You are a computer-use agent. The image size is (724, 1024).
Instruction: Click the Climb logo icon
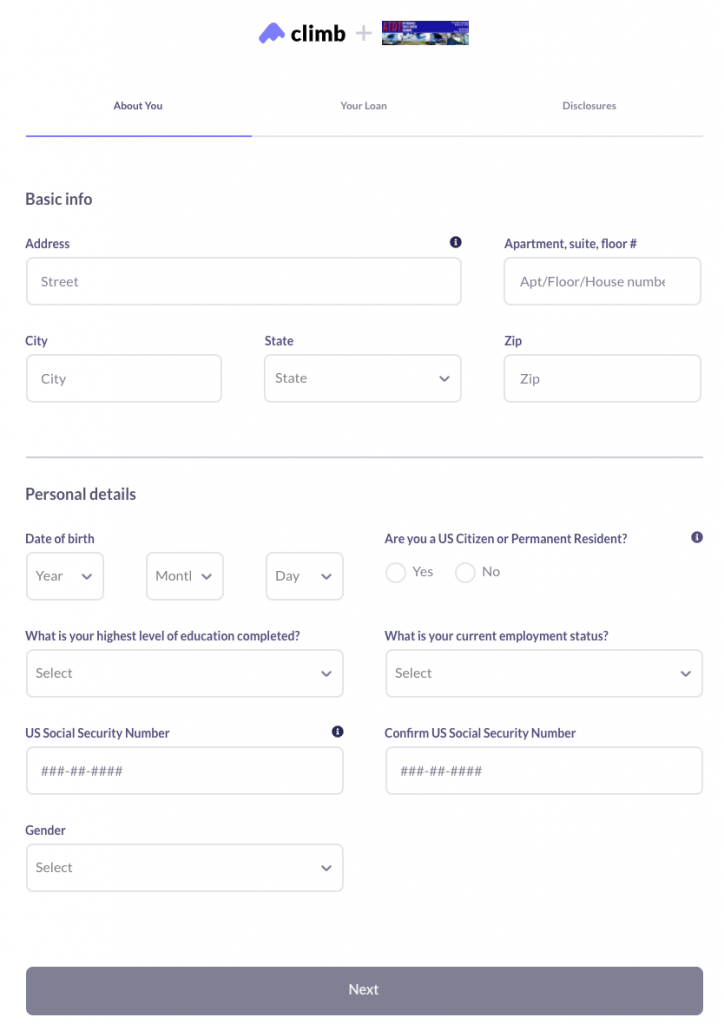pos(272,34)
